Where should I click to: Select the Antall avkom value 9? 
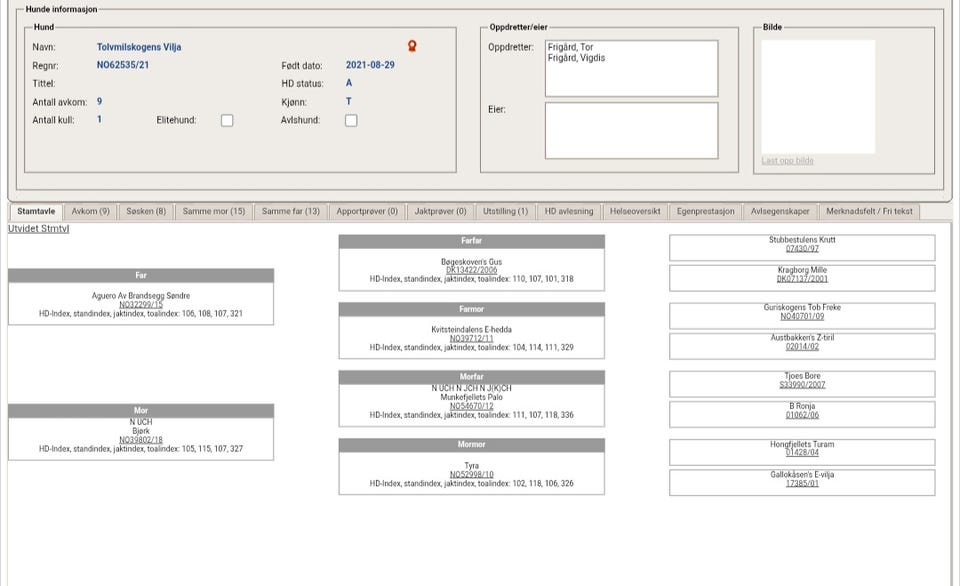coord(99,102)
